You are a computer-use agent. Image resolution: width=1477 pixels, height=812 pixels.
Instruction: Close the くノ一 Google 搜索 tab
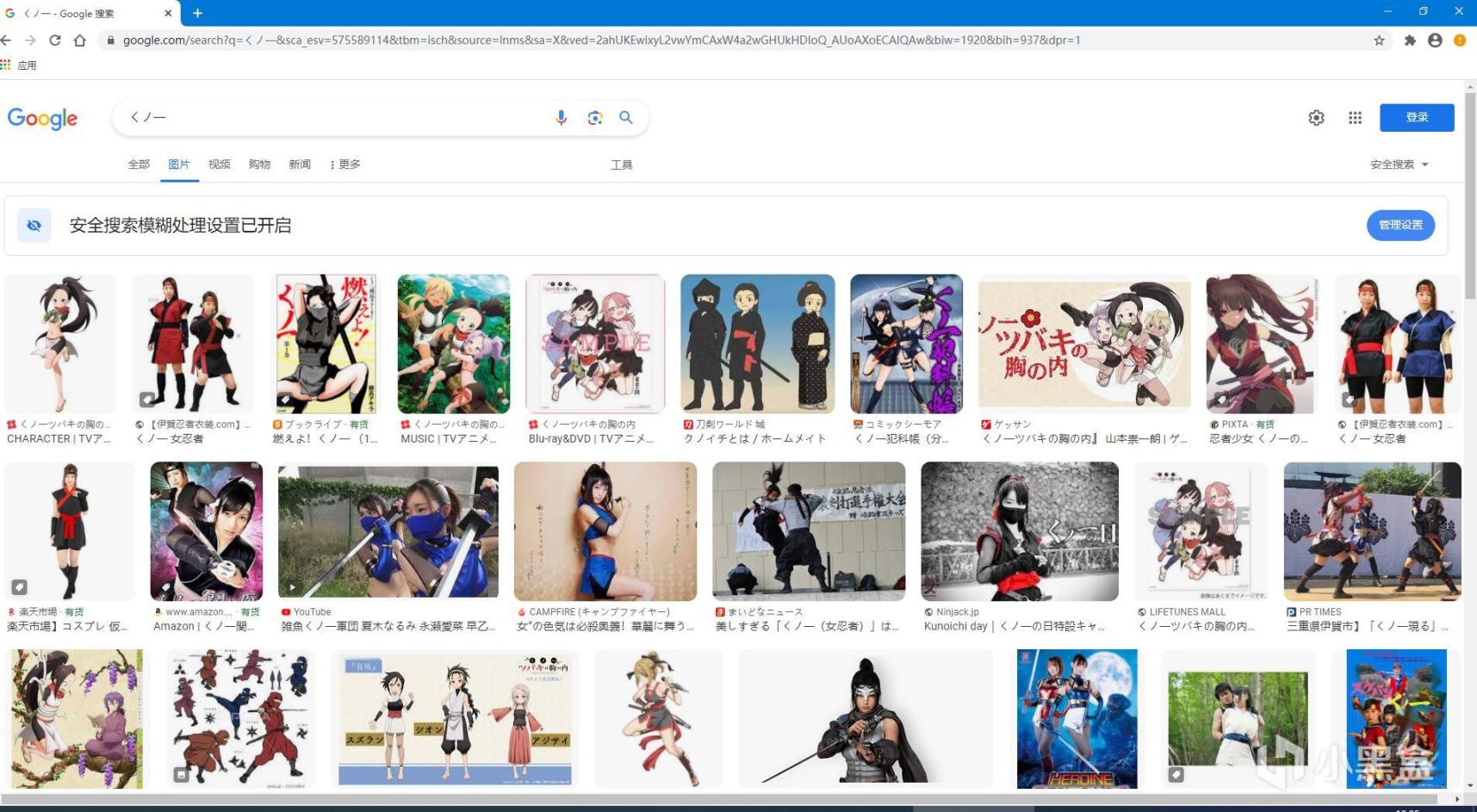[168, 13]
